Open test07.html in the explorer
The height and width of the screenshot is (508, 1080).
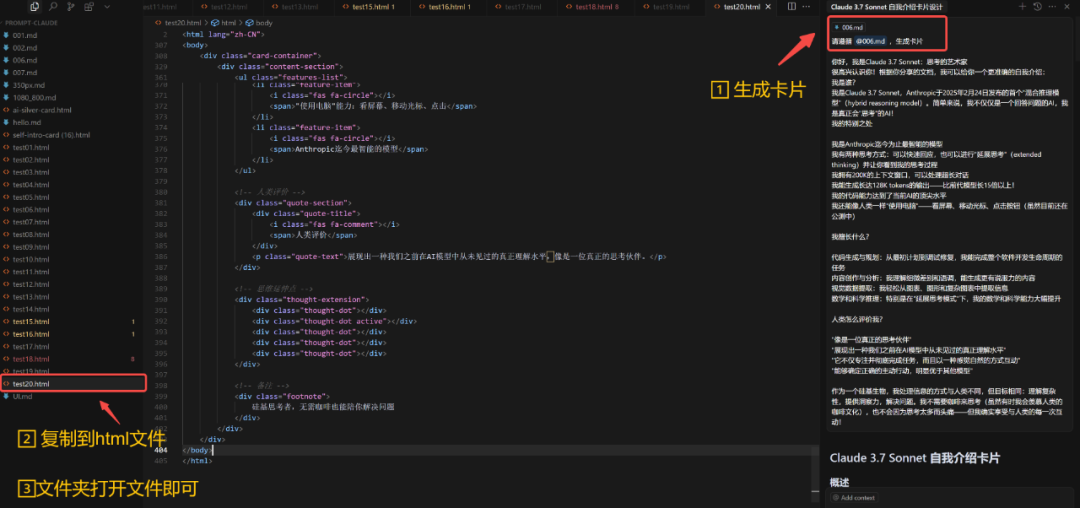point(72,222)
